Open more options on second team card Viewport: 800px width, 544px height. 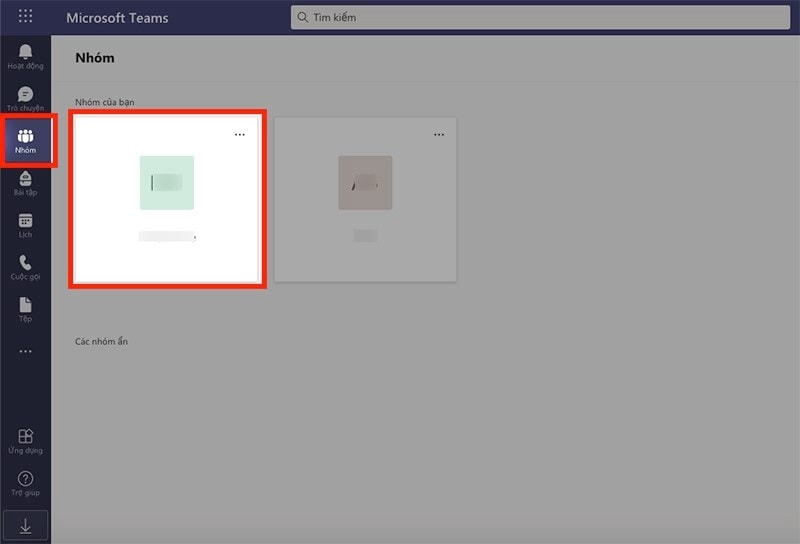click(x=438, y=135)
